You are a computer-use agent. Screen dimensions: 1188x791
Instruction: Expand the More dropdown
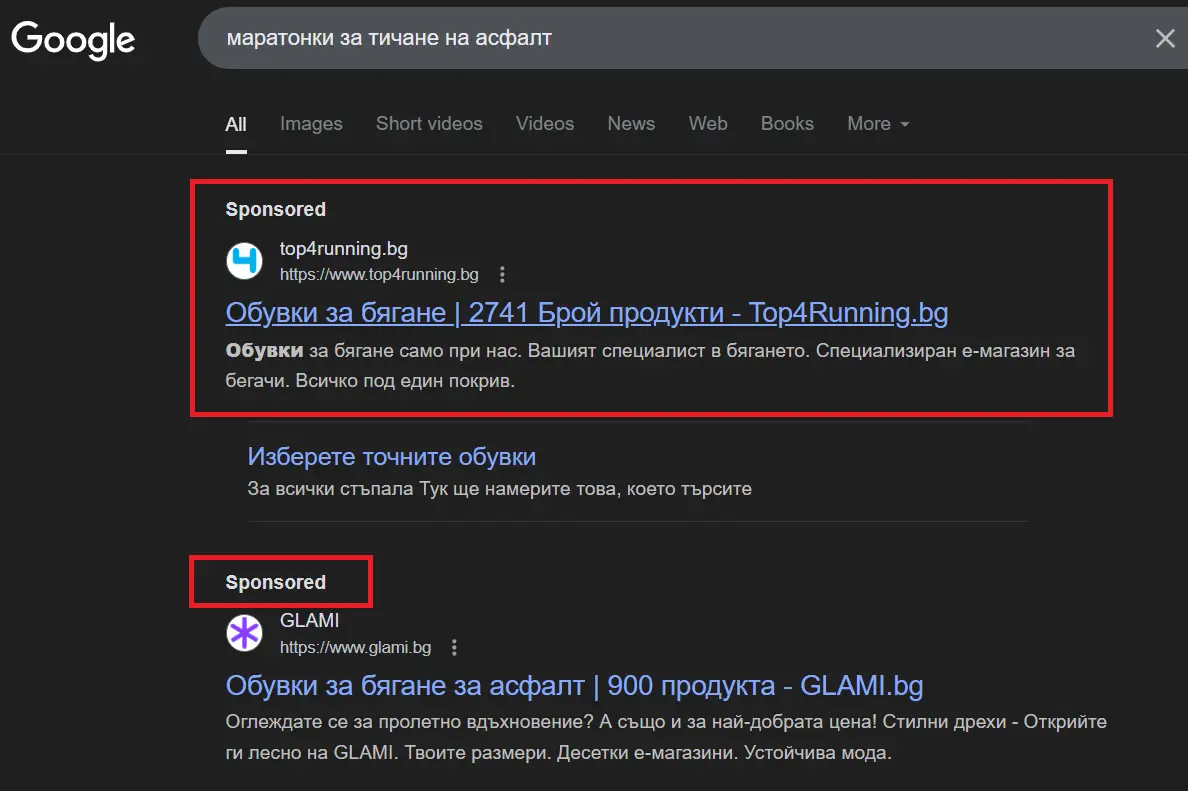(x=877, y=123)
